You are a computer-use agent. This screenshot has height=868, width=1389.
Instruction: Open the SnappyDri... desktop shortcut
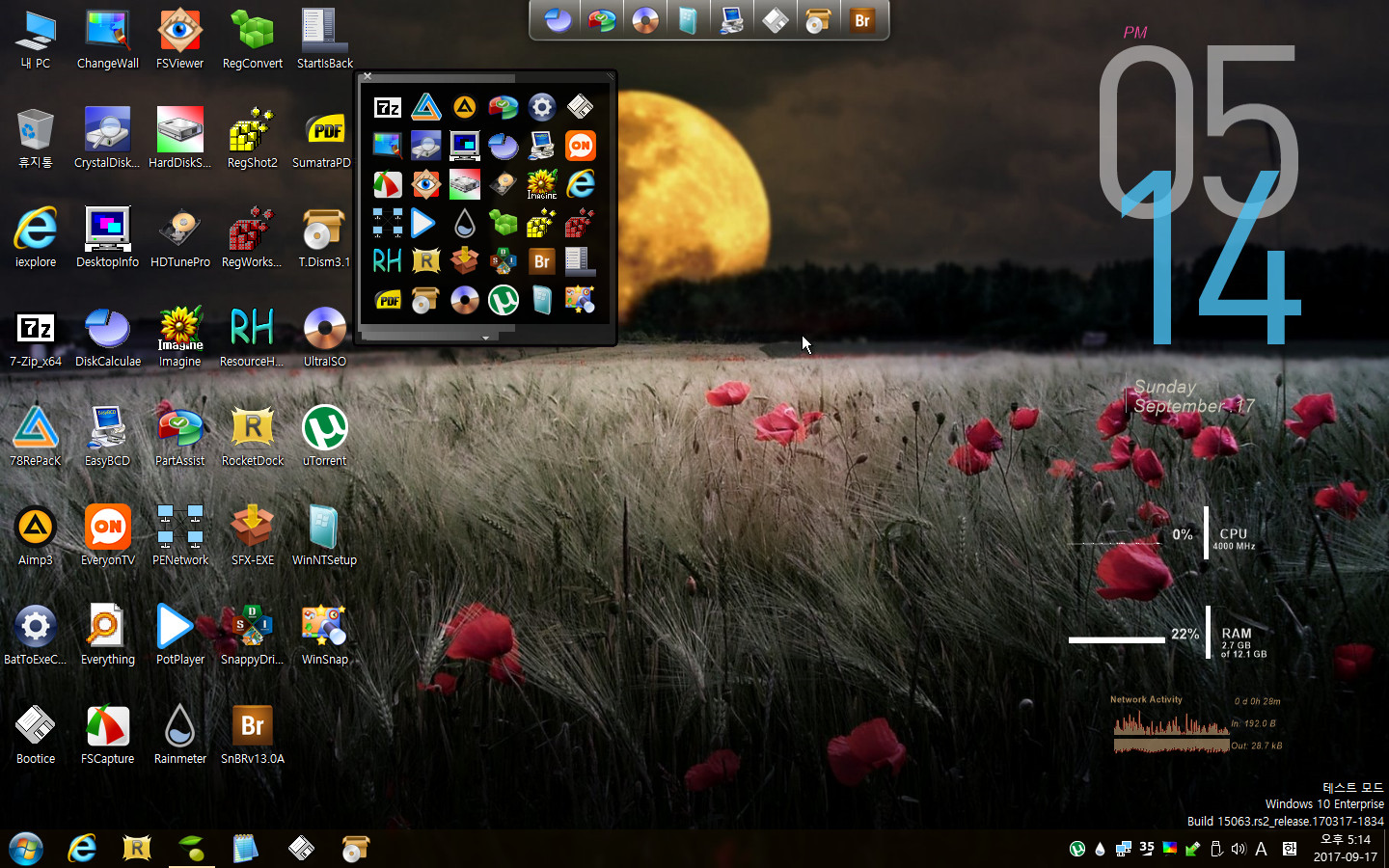(253, 636)
